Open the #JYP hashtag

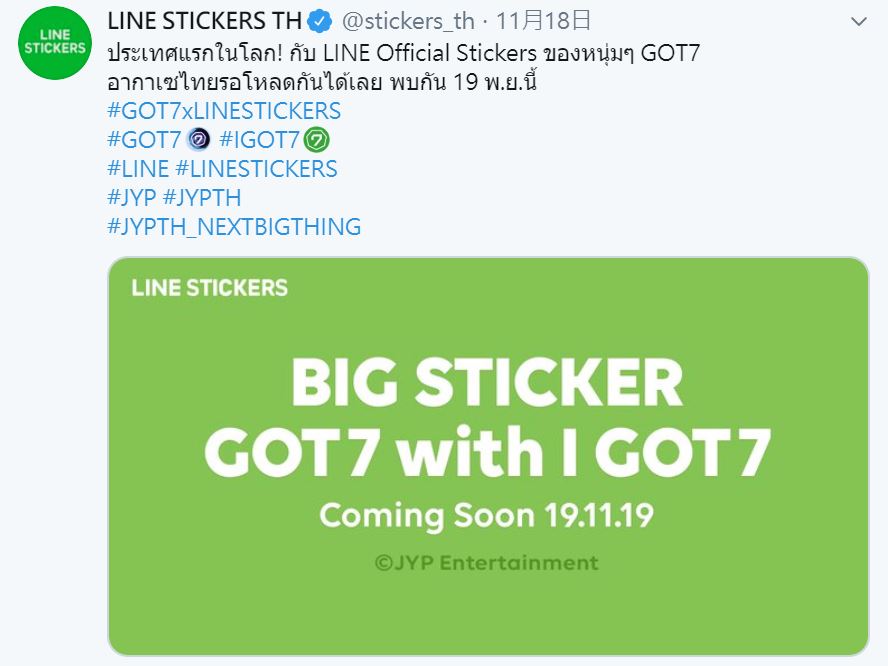click(131, 198)
